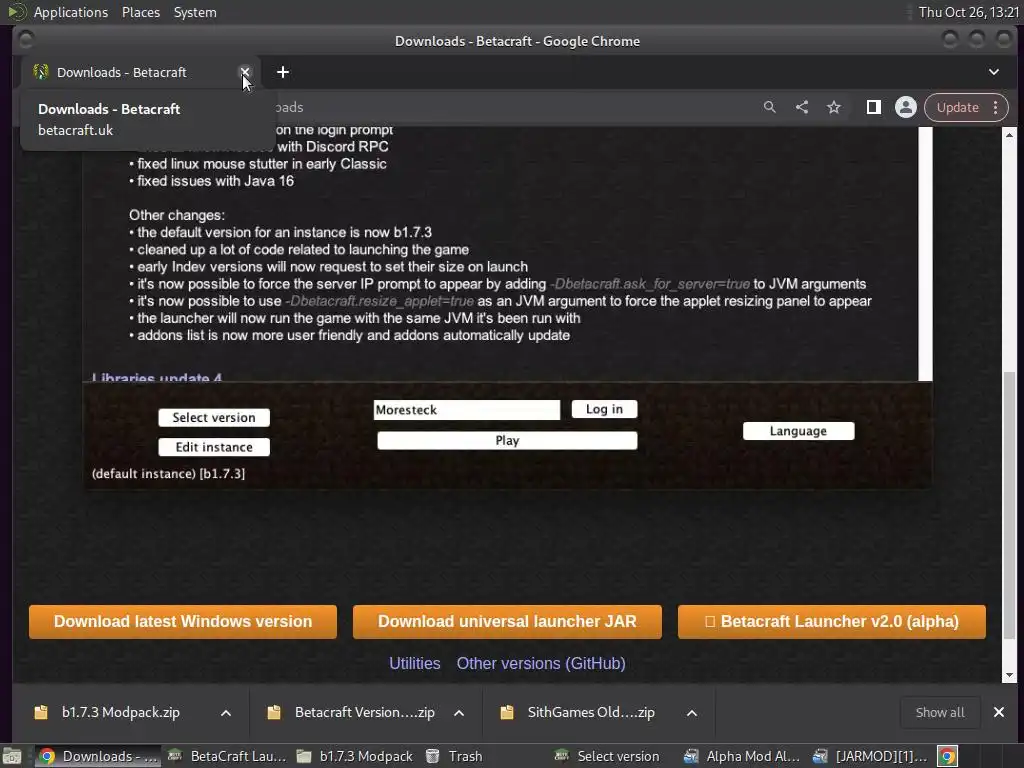Close the Downloads - Betacraft tab
The width and height of the screenshot is (1024, 768).
[245, 72]
